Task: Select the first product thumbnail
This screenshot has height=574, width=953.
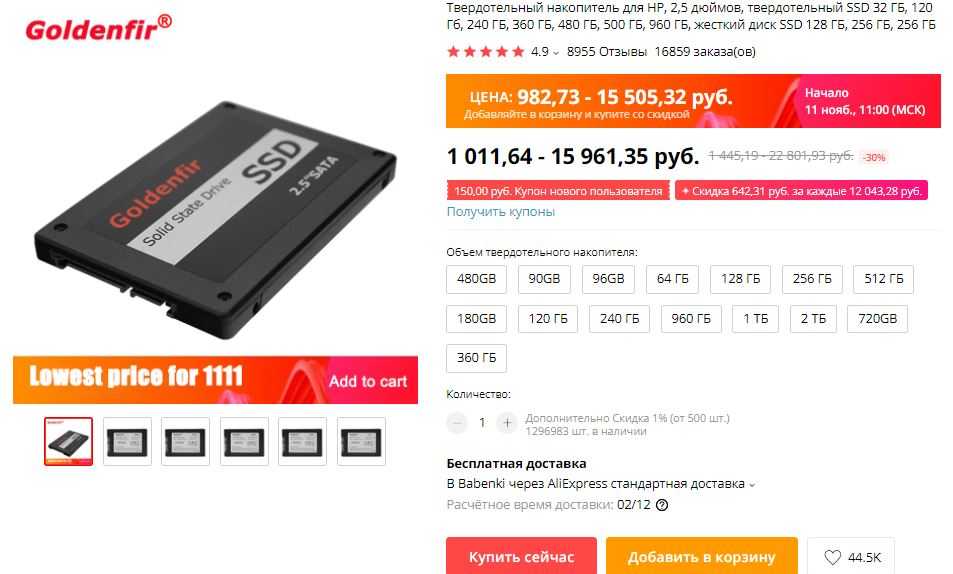Action: 69,441
